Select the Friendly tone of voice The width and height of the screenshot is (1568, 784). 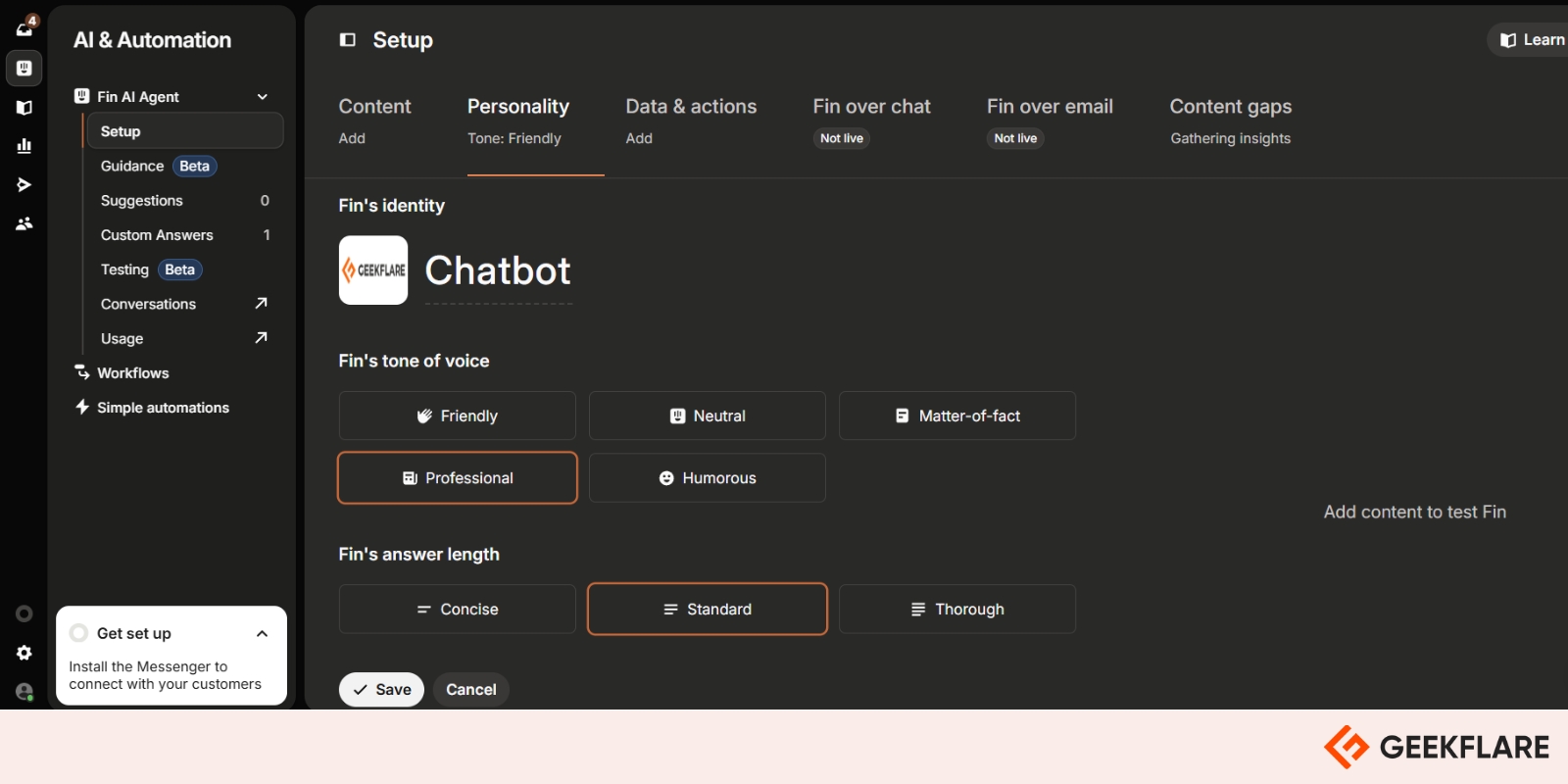[x=457, y=416]
